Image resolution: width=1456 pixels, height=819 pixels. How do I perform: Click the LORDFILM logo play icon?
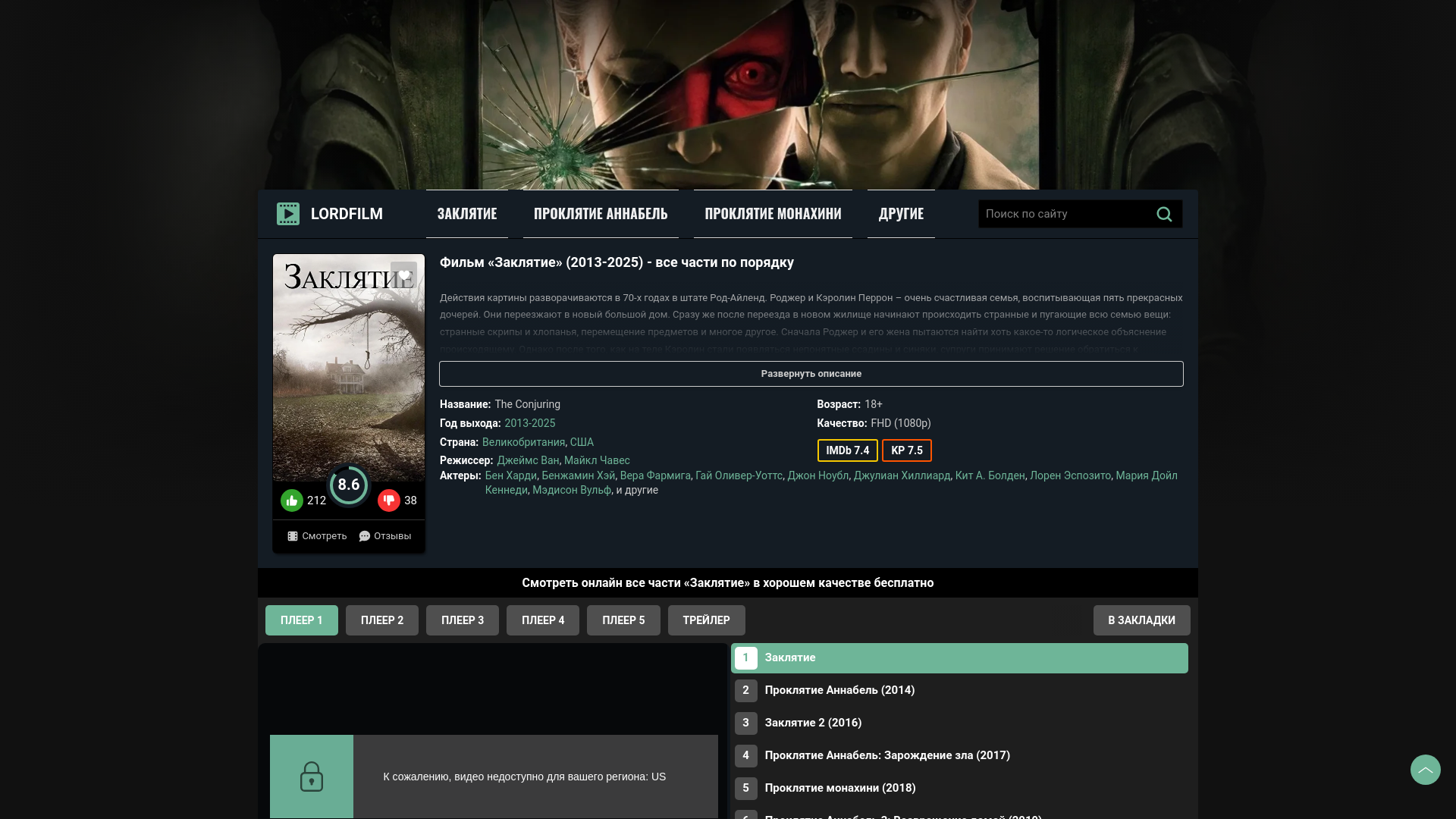tap(288, 214)
